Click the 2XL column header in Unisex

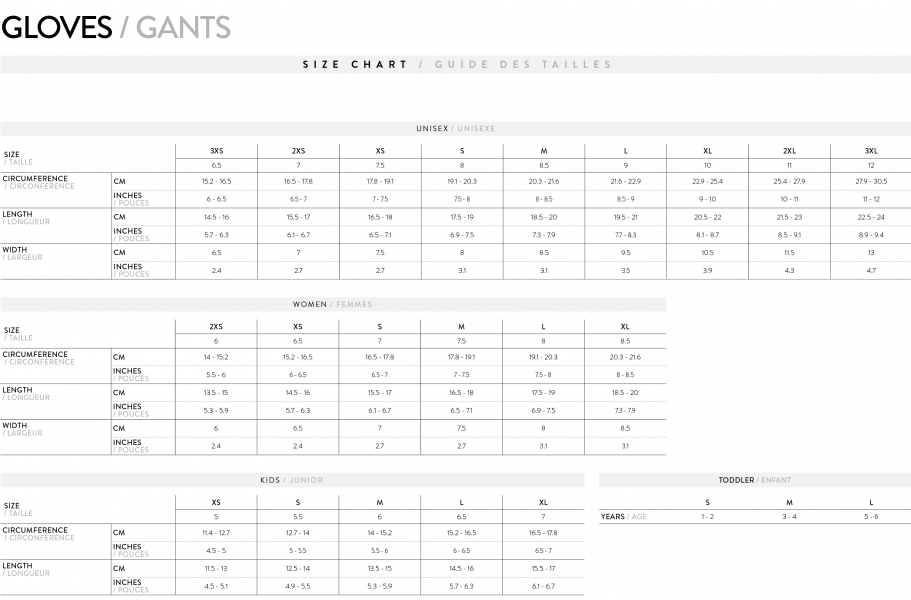click(789, 150)
